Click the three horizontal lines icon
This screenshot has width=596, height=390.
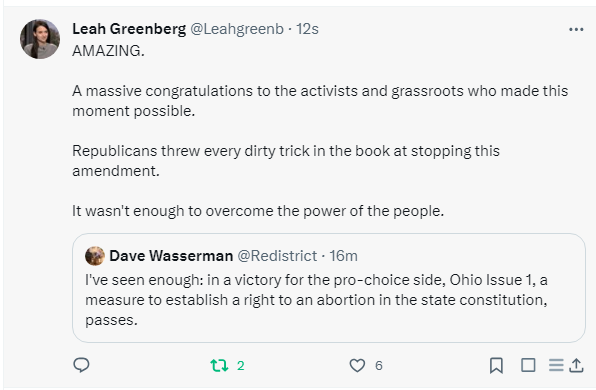[556, 365]
